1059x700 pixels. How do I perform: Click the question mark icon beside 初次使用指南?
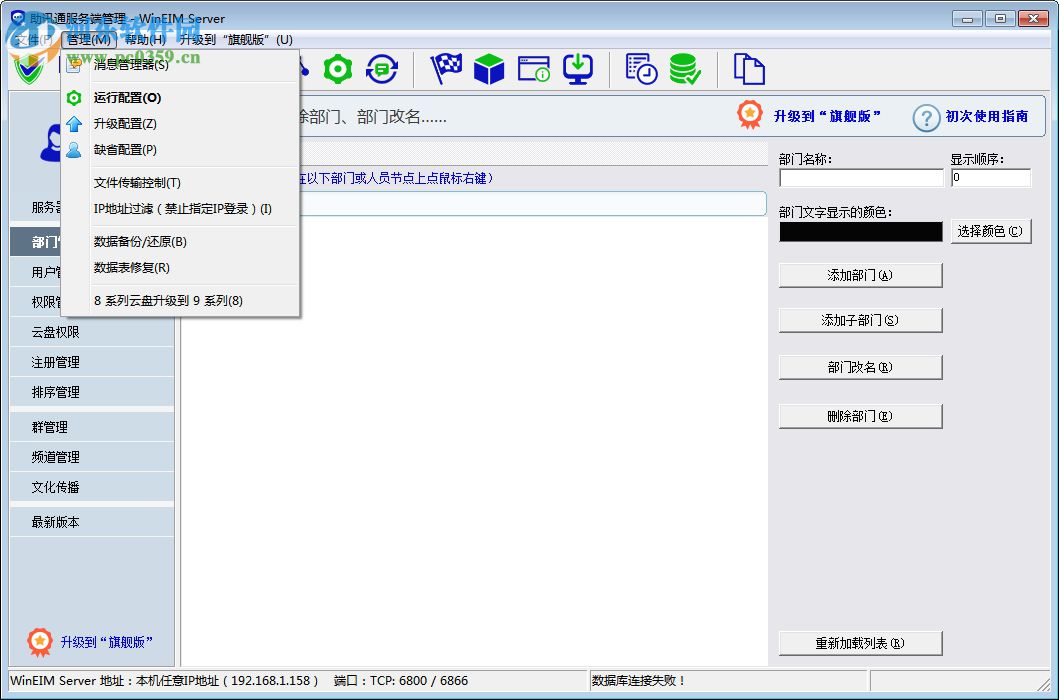tap(925, 118)
